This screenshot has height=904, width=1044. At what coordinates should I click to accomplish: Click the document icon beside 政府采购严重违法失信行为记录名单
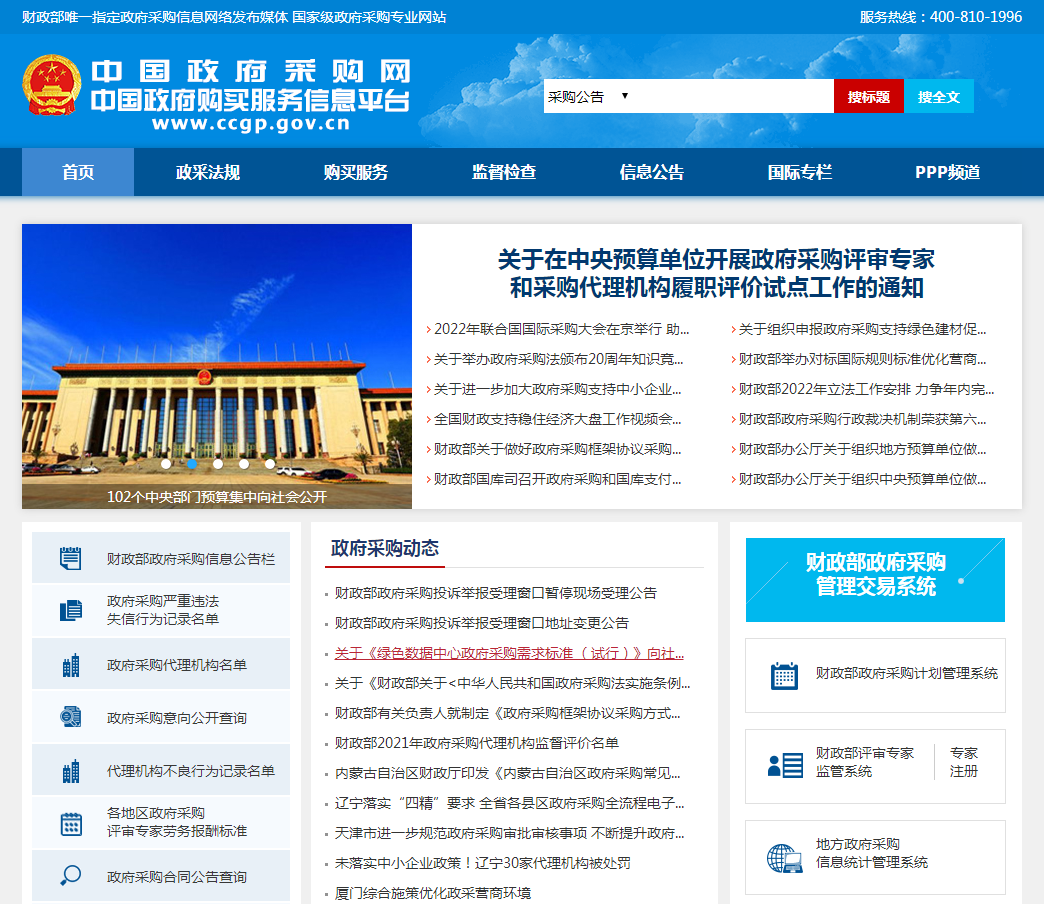pyautogui.click(x=71, y=610)
